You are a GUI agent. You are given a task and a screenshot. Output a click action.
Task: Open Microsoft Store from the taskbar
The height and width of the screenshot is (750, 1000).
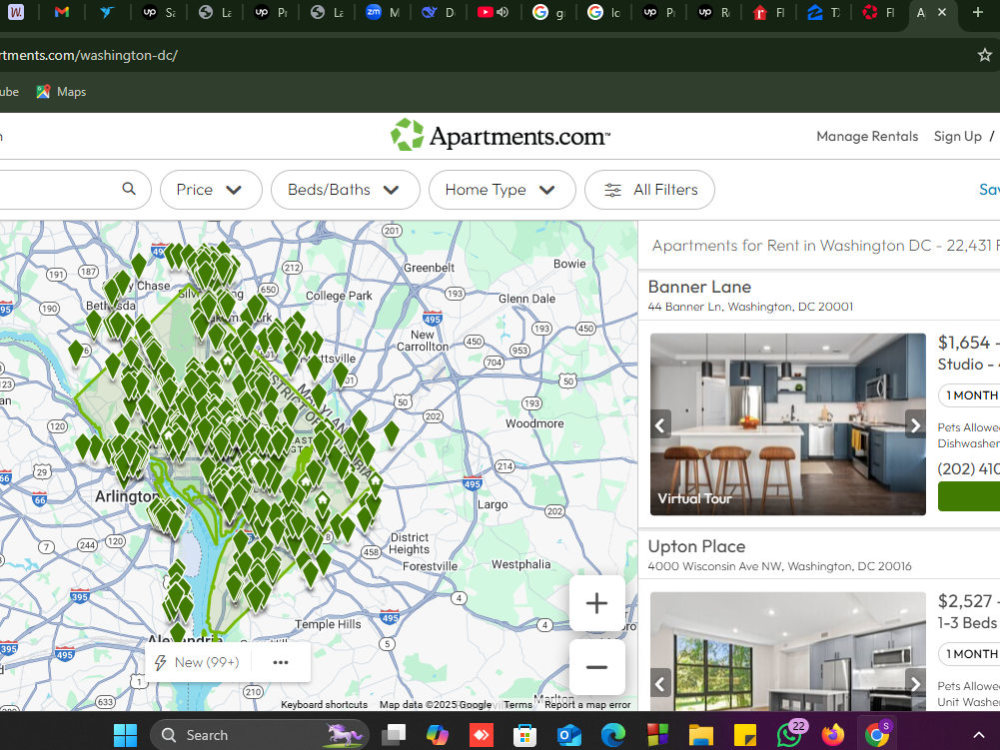tap(525, 735)
